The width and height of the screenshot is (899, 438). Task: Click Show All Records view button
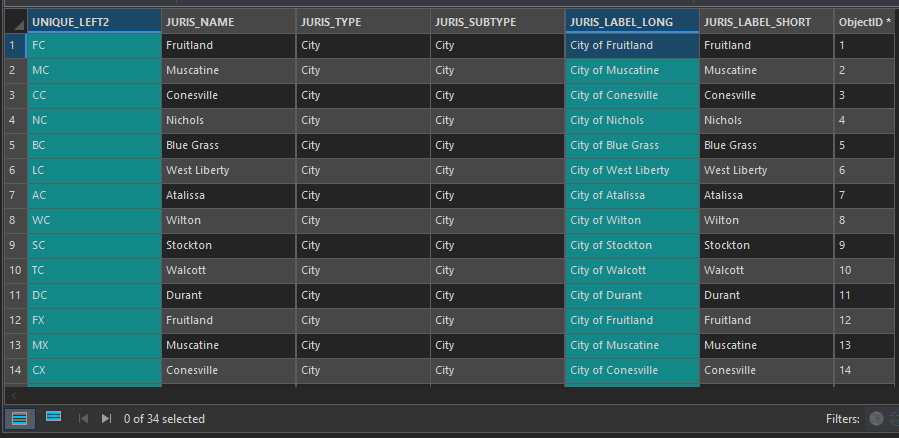[x=18, y=418]
